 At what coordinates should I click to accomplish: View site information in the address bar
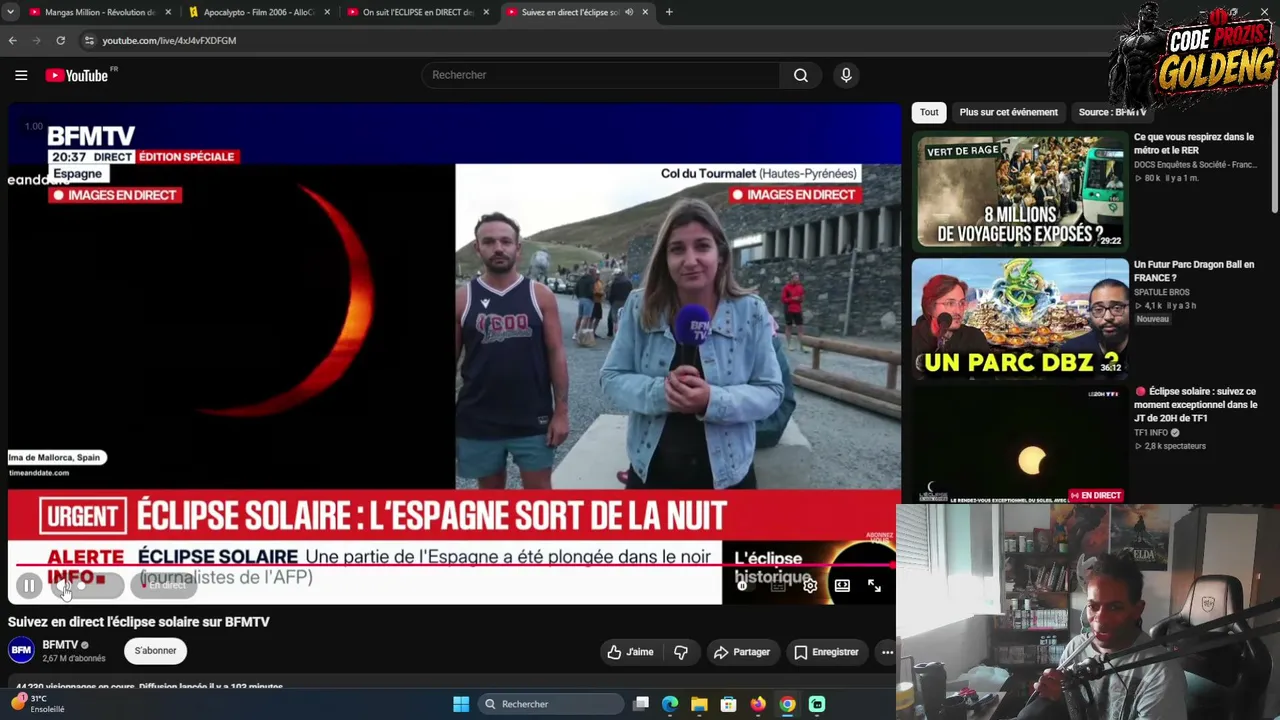coord(89,40)
